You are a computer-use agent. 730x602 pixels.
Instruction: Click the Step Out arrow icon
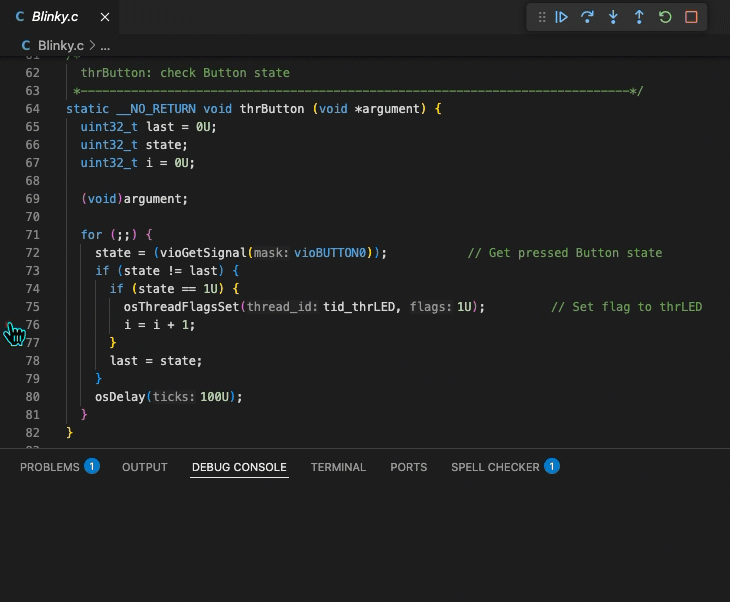639,17
